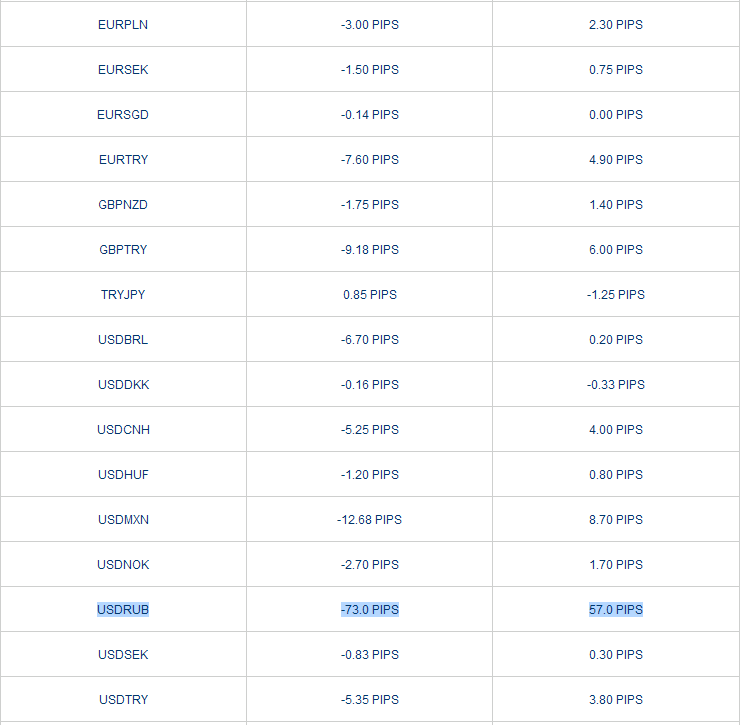Open the GBPNZD pair link
The width and height of the screenshot is (747, 725).
(x=123, y=204)
